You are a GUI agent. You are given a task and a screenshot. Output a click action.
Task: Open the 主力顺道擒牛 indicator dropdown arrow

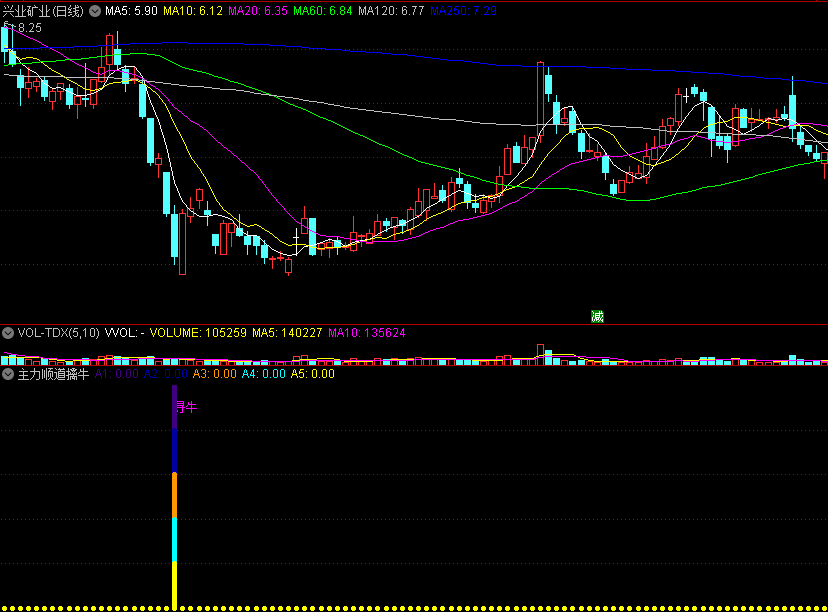(x=8, y=374)
